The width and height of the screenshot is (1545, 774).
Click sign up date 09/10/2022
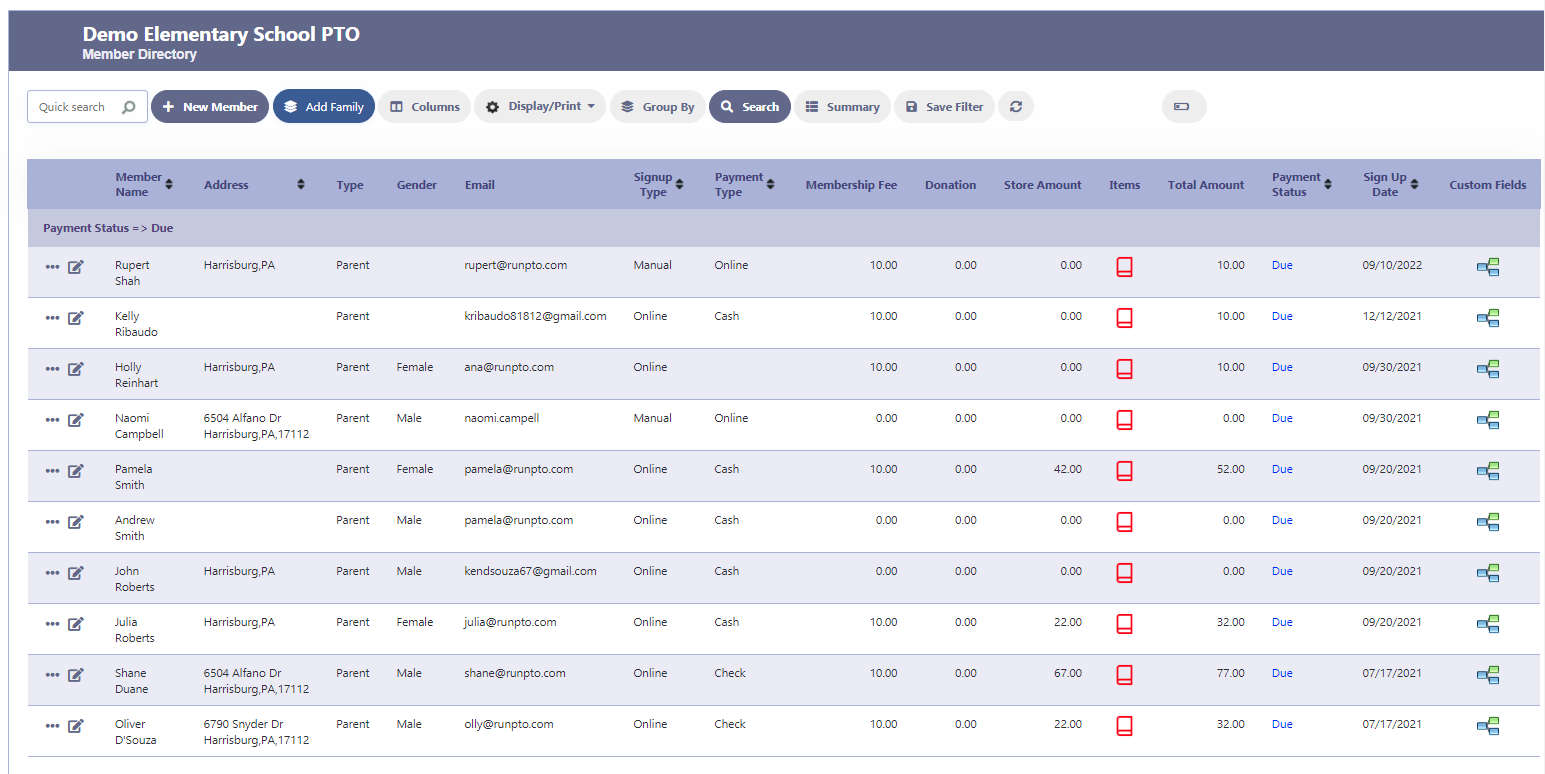click(1392, 266)
